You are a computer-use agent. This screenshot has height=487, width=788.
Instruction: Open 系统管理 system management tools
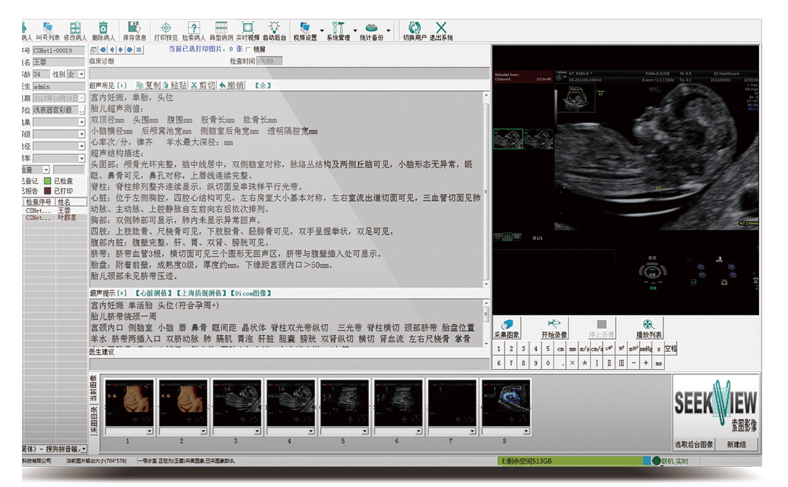[x=338, y=31]
